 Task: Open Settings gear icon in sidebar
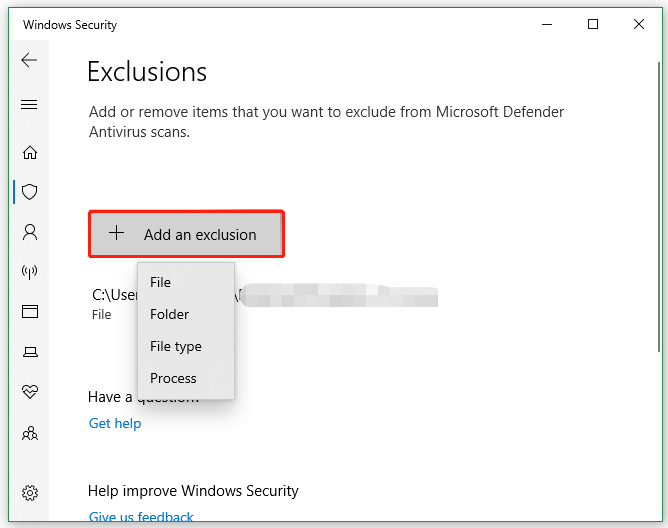coord(30,493)
